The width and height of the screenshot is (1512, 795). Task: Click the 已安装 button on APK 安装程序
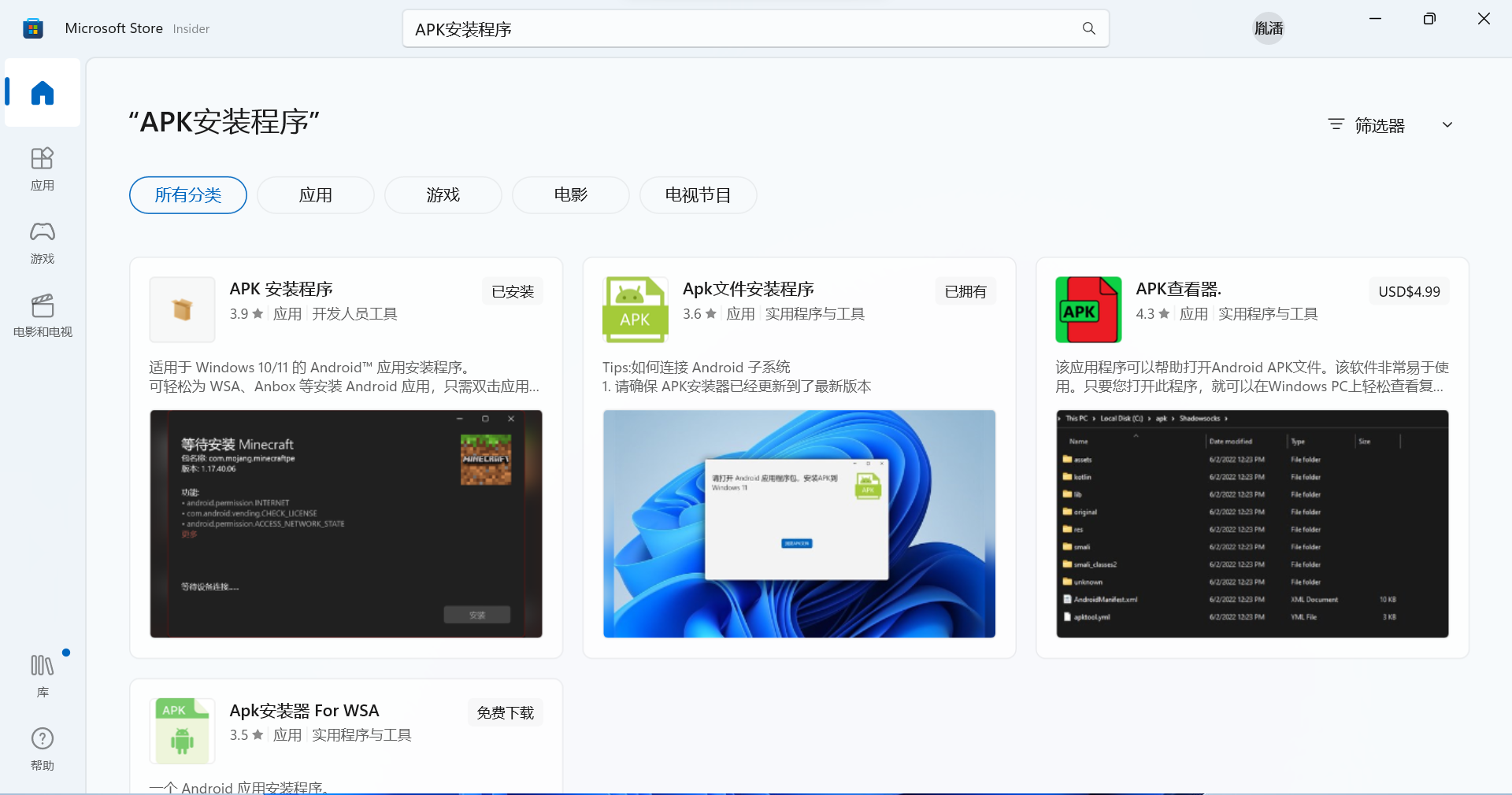[x=513, y=291]
